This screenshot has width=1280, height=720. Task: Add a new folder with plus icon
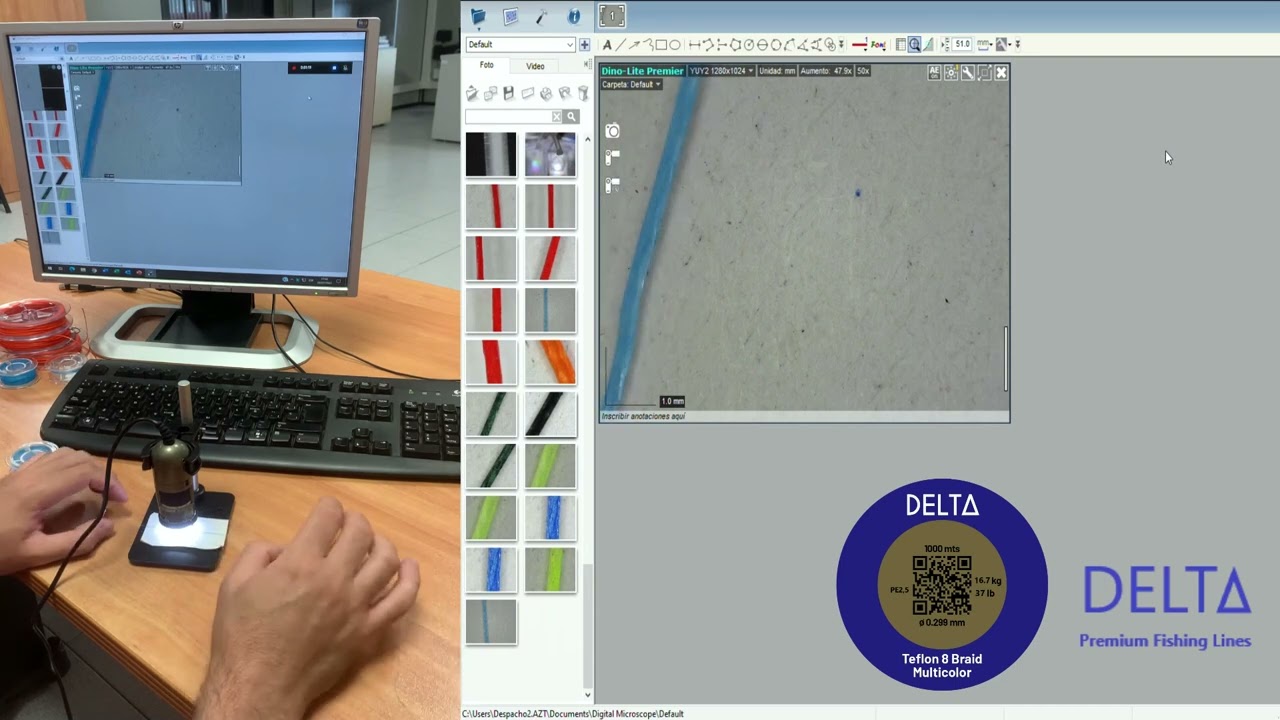[x=585, y=44]
